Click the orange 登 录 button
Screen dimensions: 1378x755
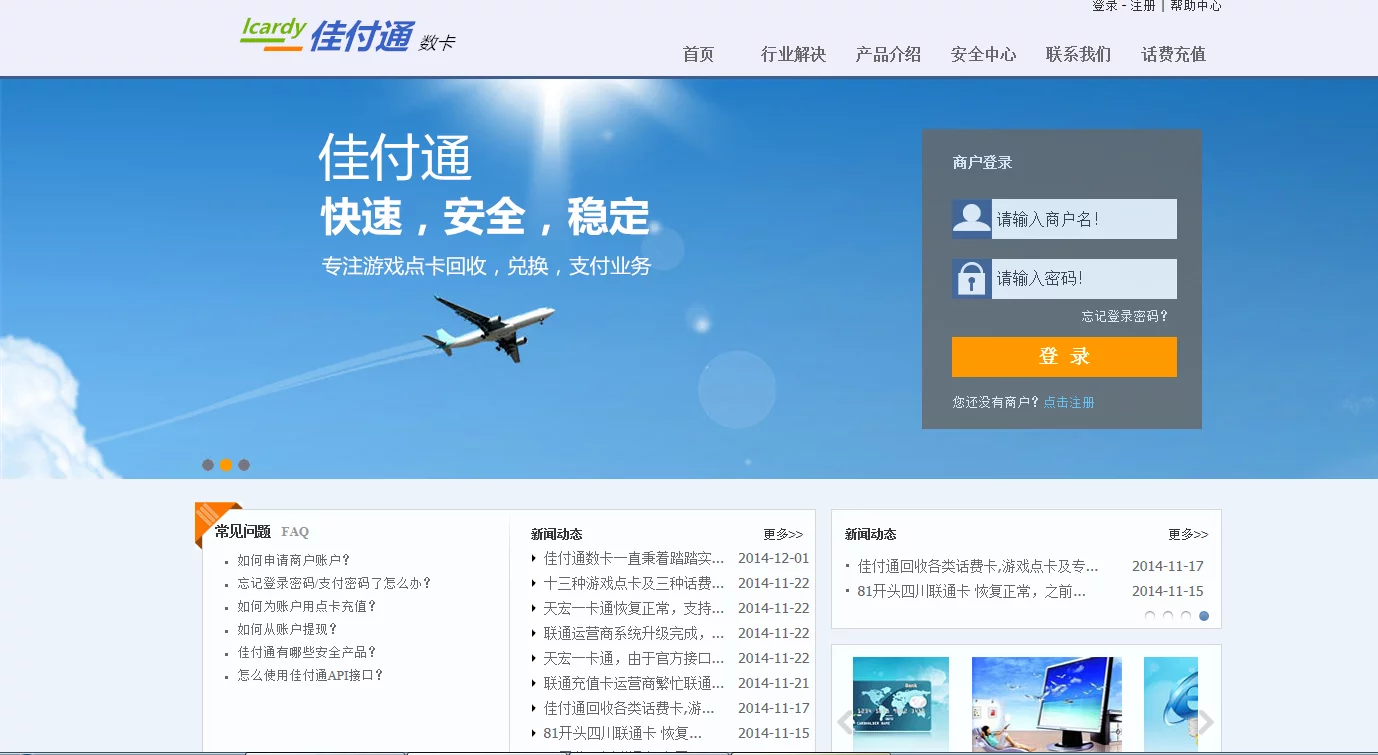pos(1064,357)
